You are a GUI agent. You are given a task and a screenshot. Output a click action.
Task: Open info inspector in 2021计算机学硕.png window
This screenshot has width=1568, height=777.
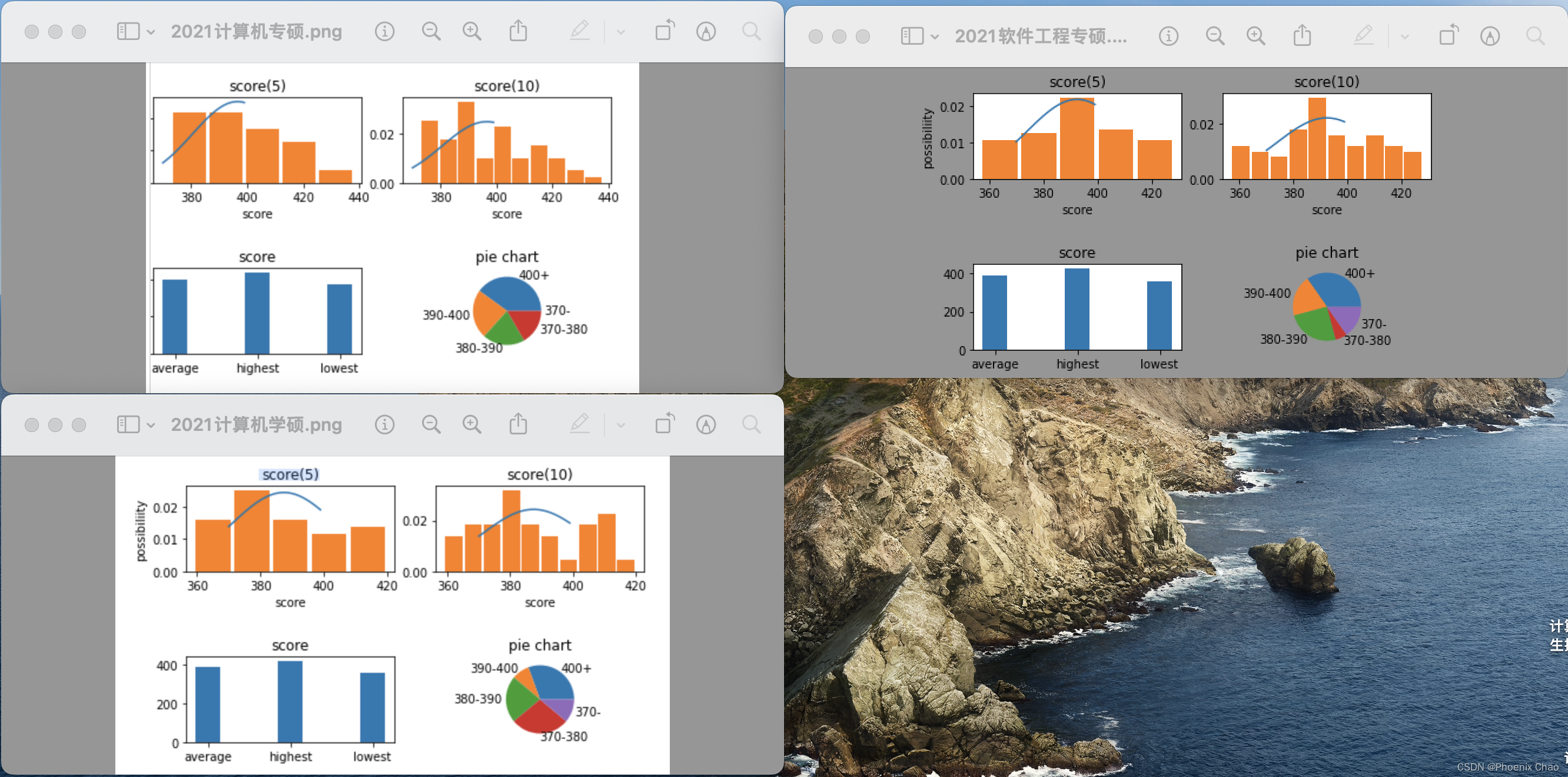[384, 424]
